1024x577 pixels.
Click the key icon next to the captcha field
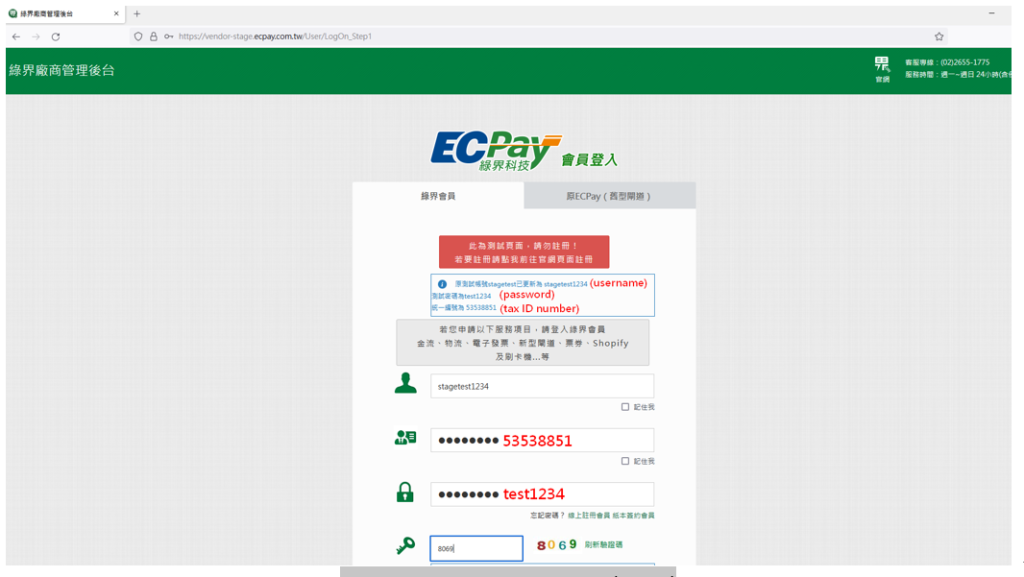tap(406, 547)
